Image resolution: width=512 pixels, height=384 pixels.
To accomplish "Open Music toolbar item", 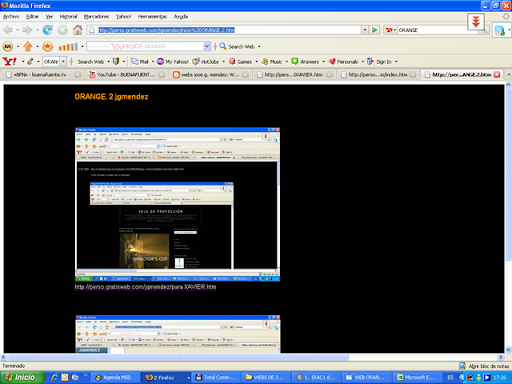I will click(x=272, y=62).
